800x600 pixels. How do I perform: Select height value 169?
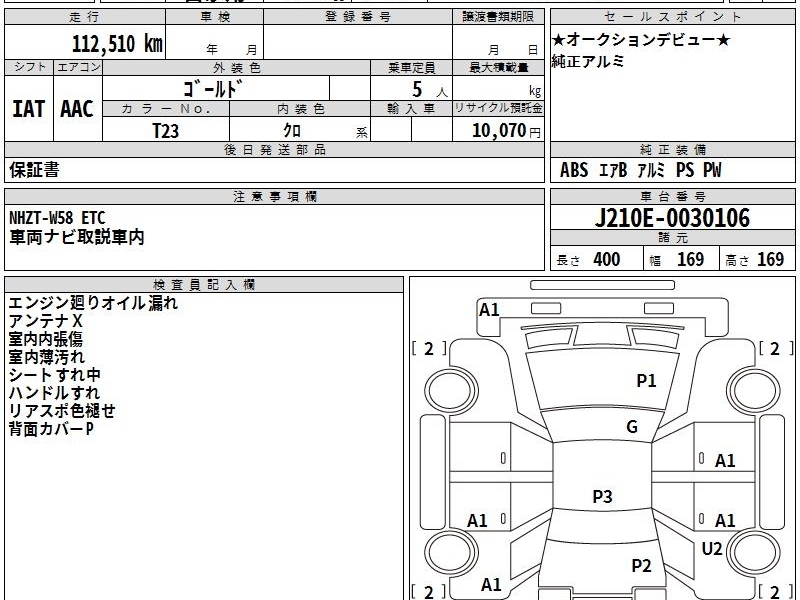click(x=770, y=259)
